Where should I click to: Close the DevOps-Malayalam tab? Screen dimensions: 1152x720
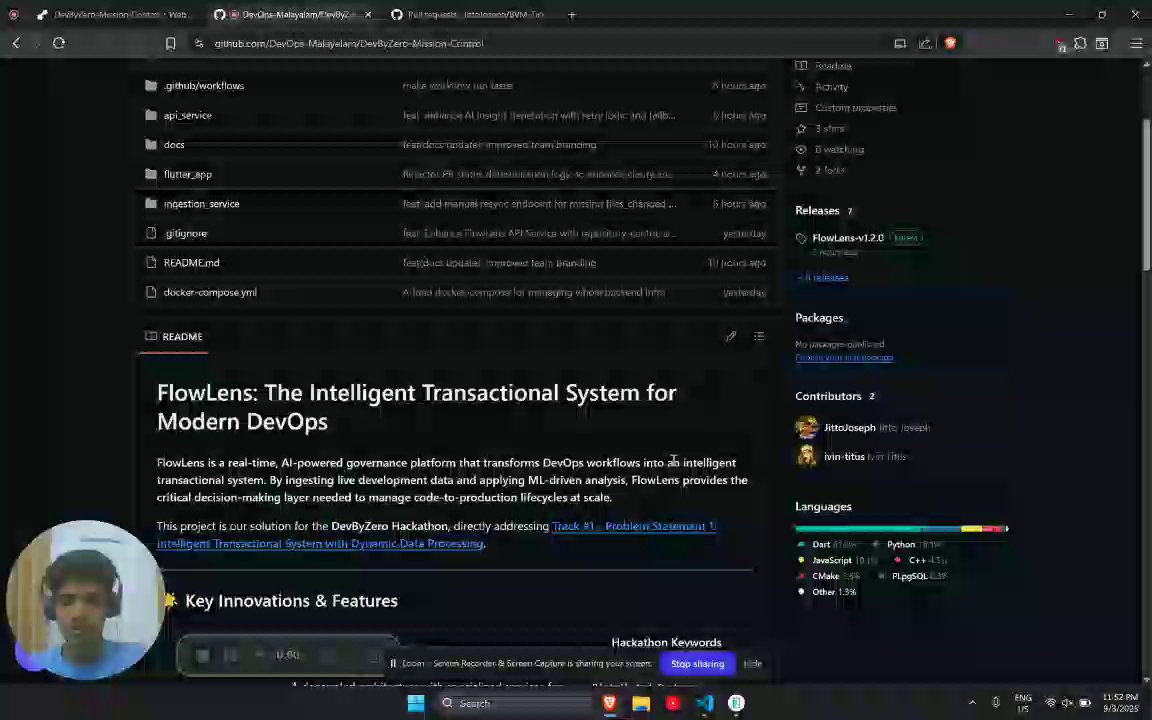367,14
